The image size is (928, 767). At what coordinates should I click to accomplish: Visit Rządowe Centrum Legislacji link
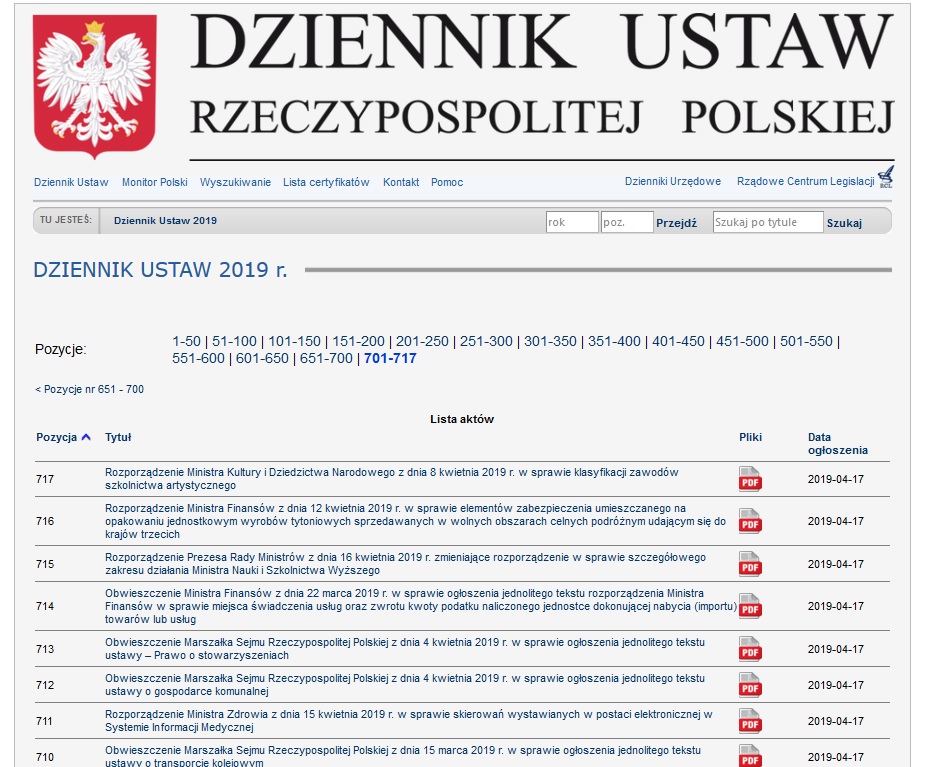[x=805, y=181]
